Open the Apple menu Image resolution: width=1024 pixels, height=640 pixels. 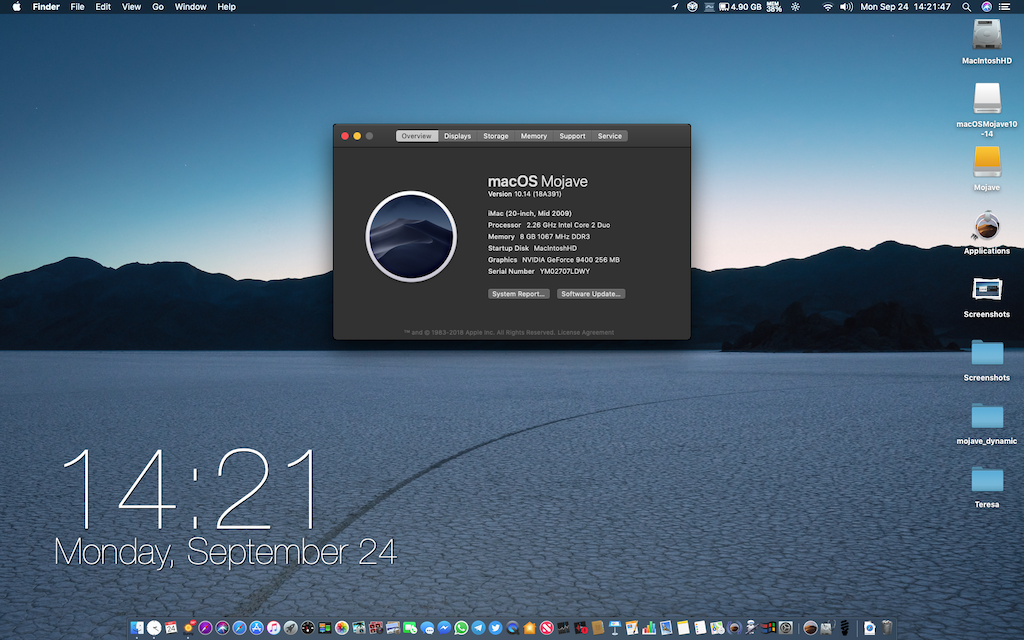pos(16,7)
